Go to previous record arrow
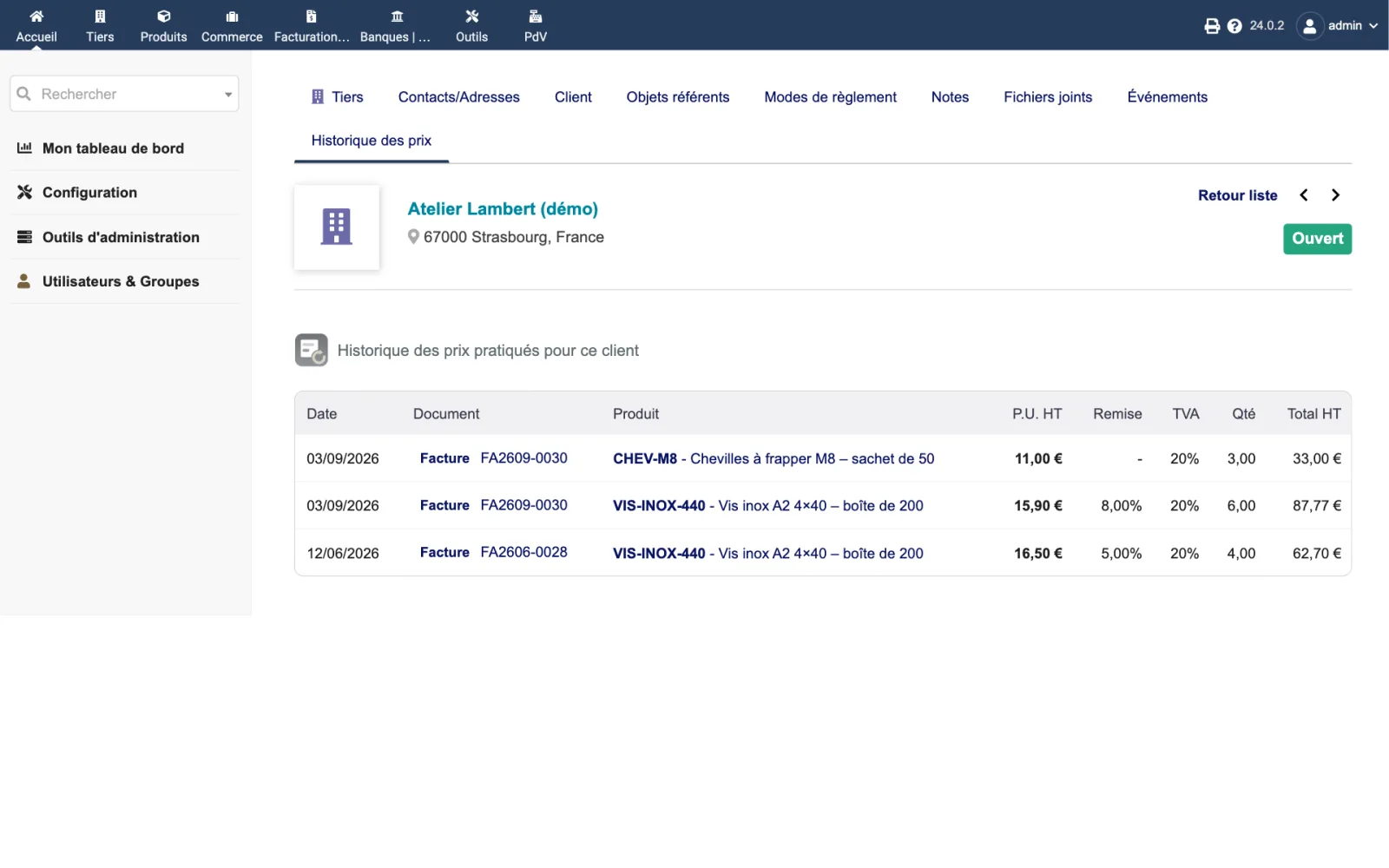 (x=1304, y=195)
